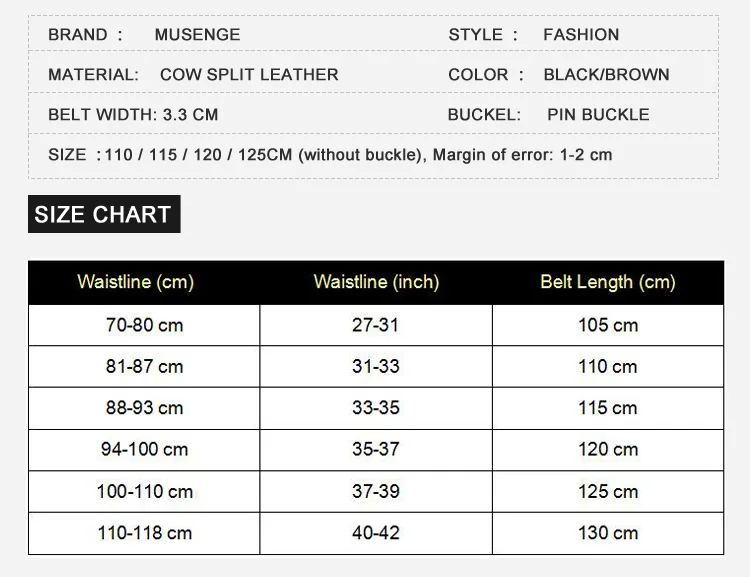The height and width of the screenshot is (577, 750).
Task: Click the PIN BUCKLE text
Action: click(x=598, y=115)
